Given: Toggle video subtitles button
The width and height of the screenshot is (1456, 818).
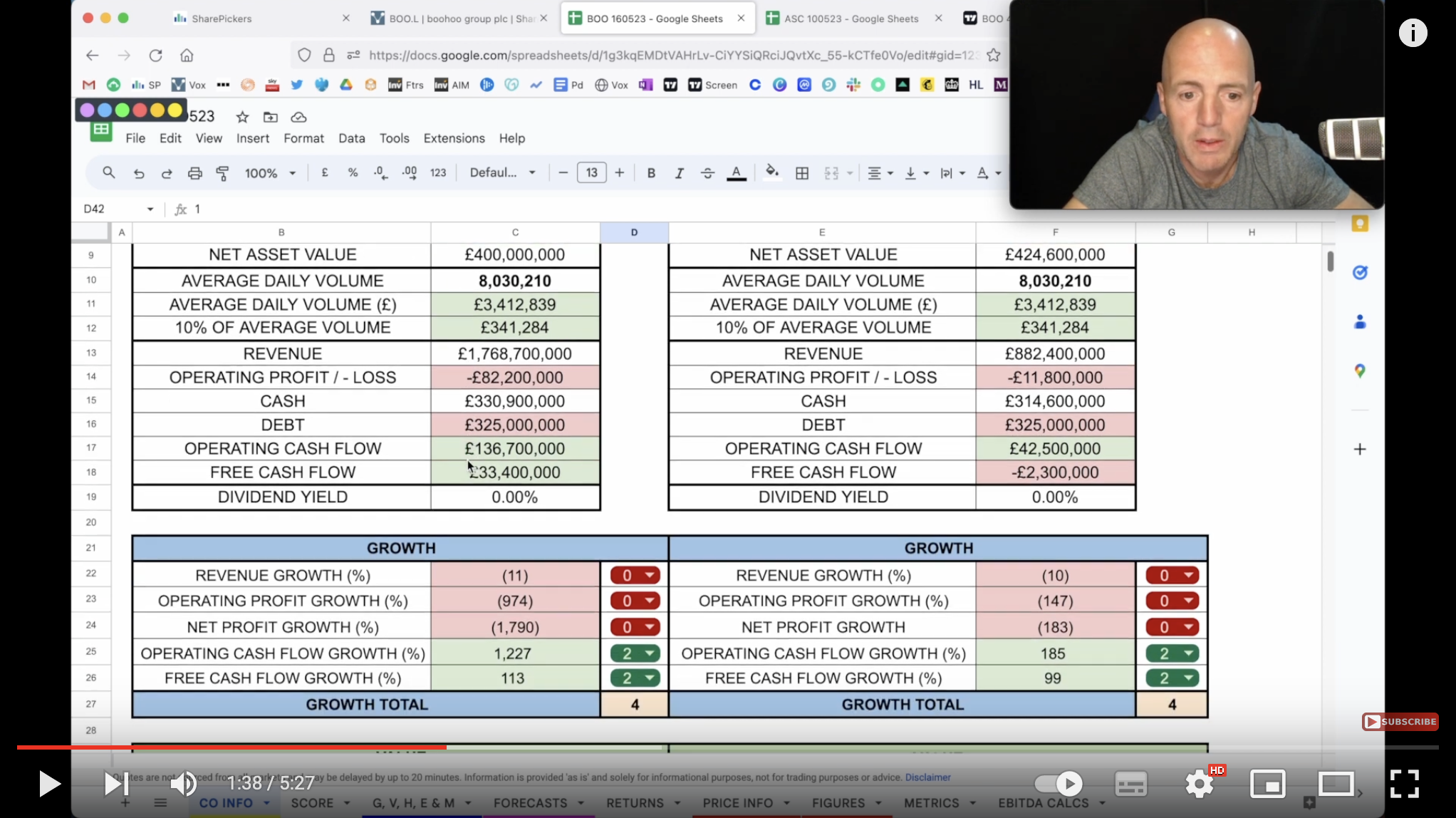Looking at the screenshot, I should [1130, 784].
